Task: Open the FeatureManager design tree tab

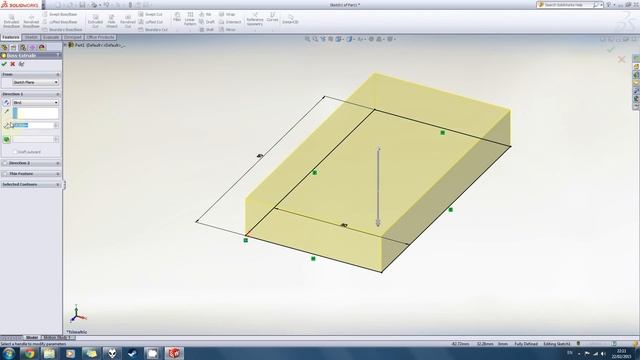Action: click(x=4, y=47)
